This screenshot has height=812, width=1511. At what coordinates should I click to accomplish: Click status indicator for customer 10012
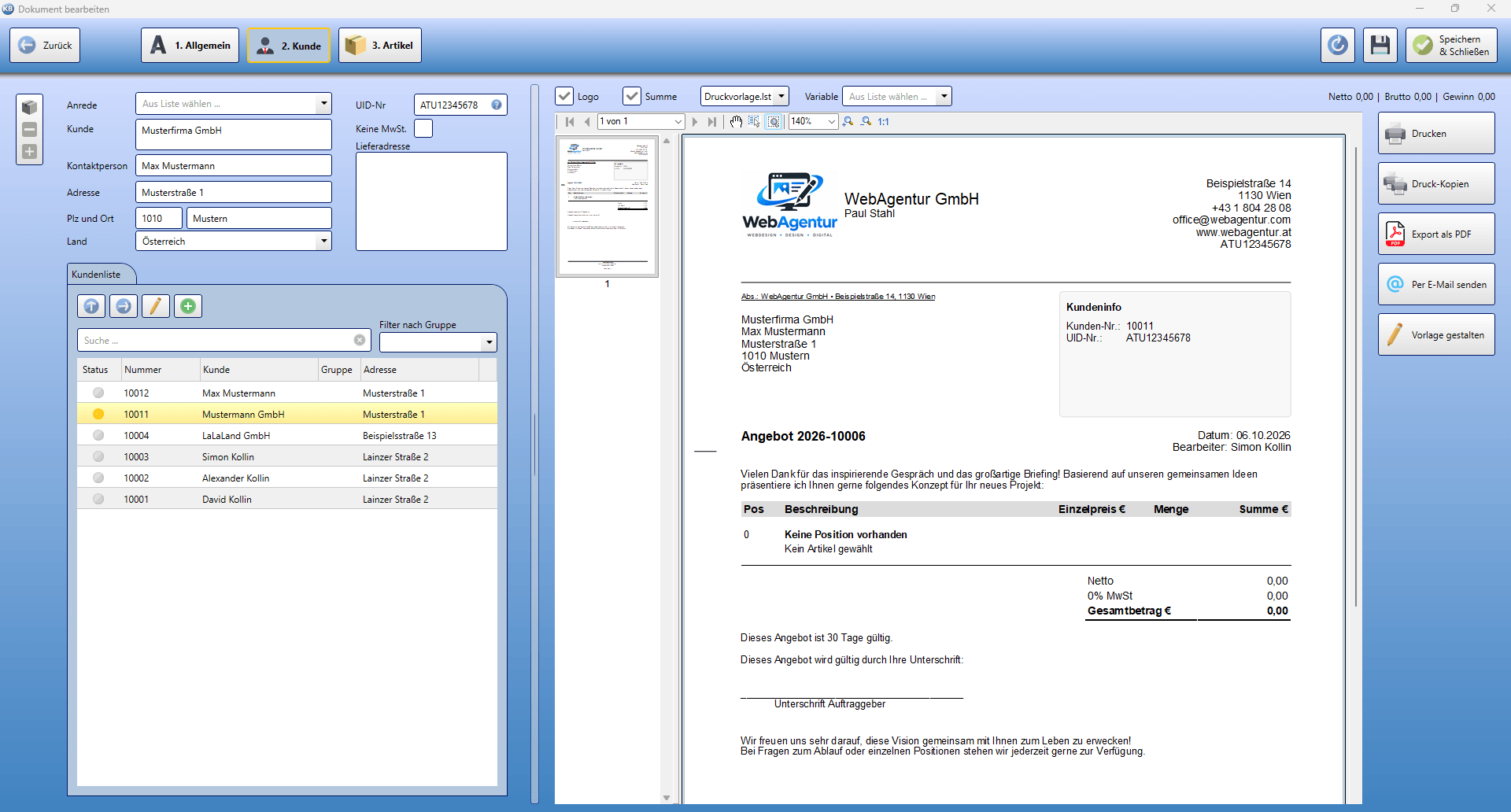coord(98,393)
